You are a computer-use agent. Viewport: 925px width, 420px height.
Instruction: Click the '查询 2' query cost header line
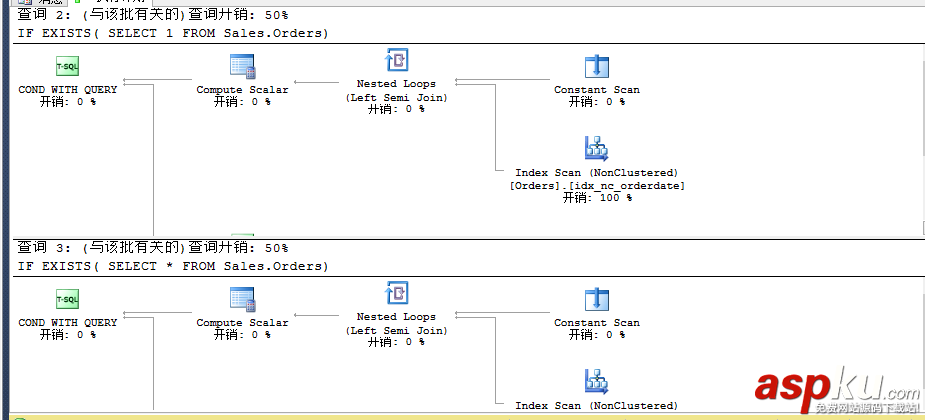[153, 15]
